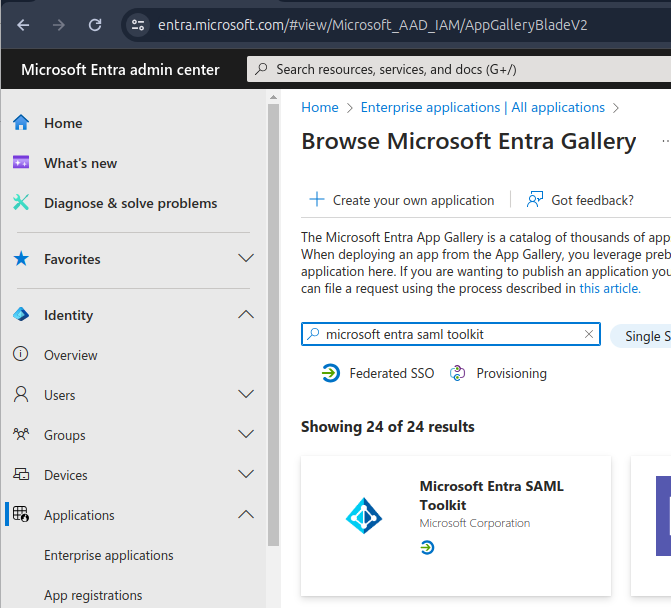Screen dimensions: 671x608
Task: Click the Diagnose & solve problems wrench icon
Action: (x=21, y=202)
